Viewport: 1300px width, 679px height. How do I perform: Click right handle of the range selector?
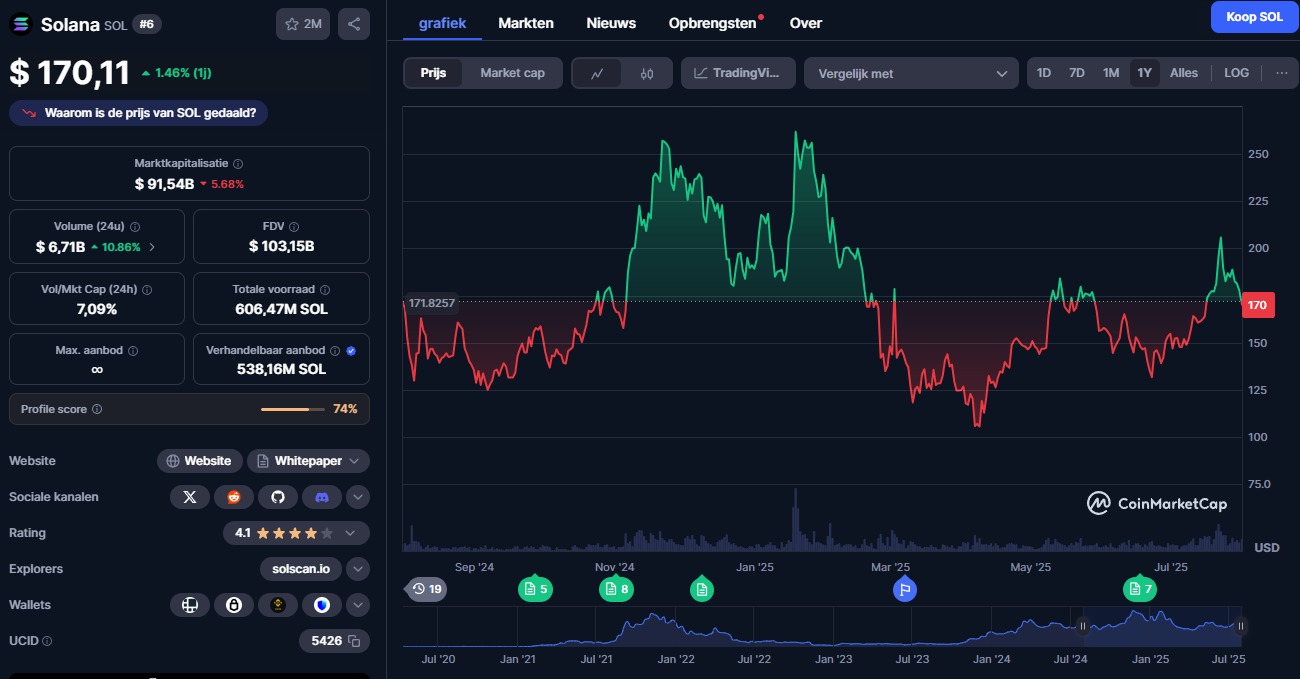[1241, 627]
